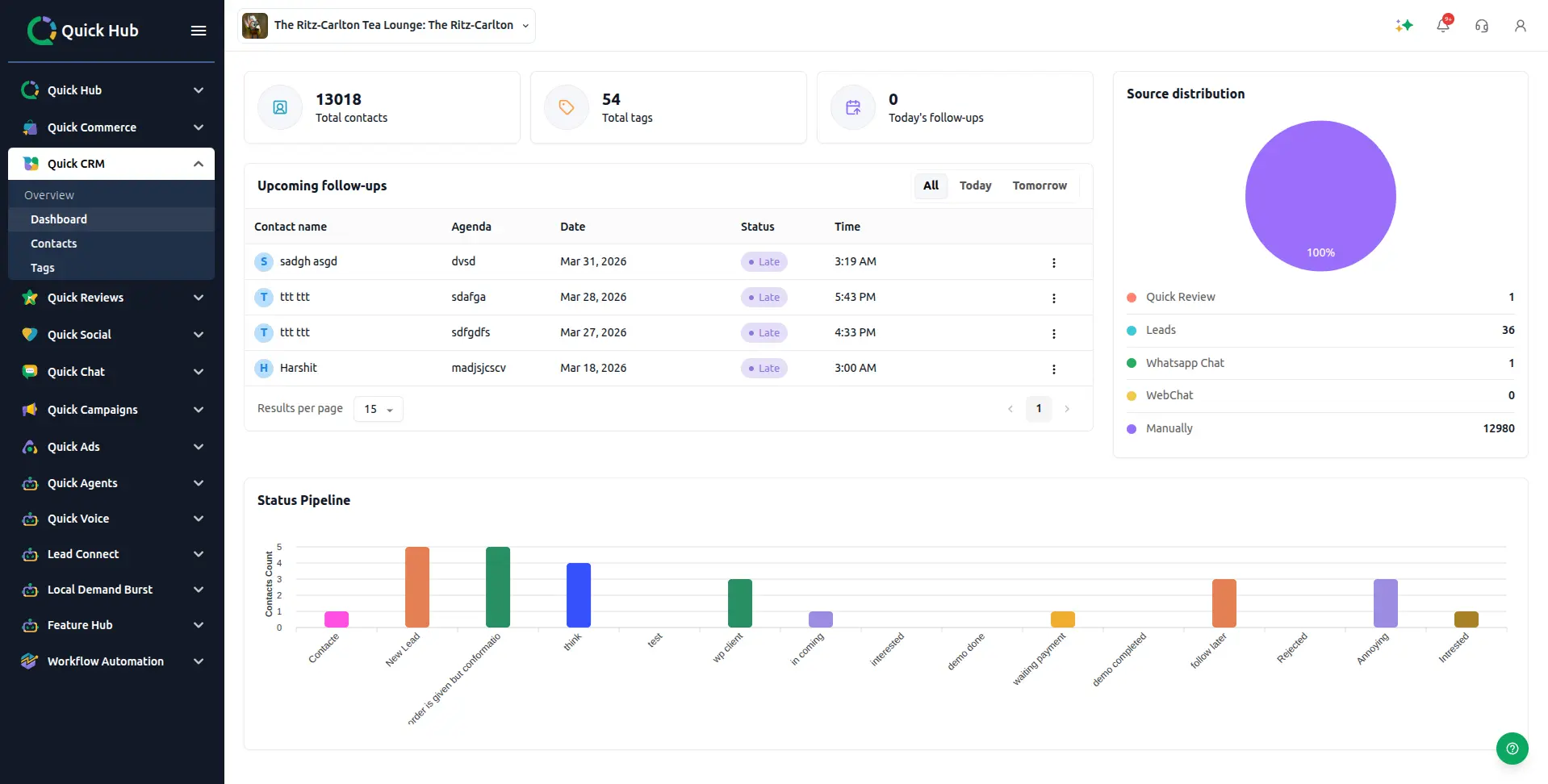Click the Quick Hub logo
The image size is (1548, 784).
pos(83,31)
